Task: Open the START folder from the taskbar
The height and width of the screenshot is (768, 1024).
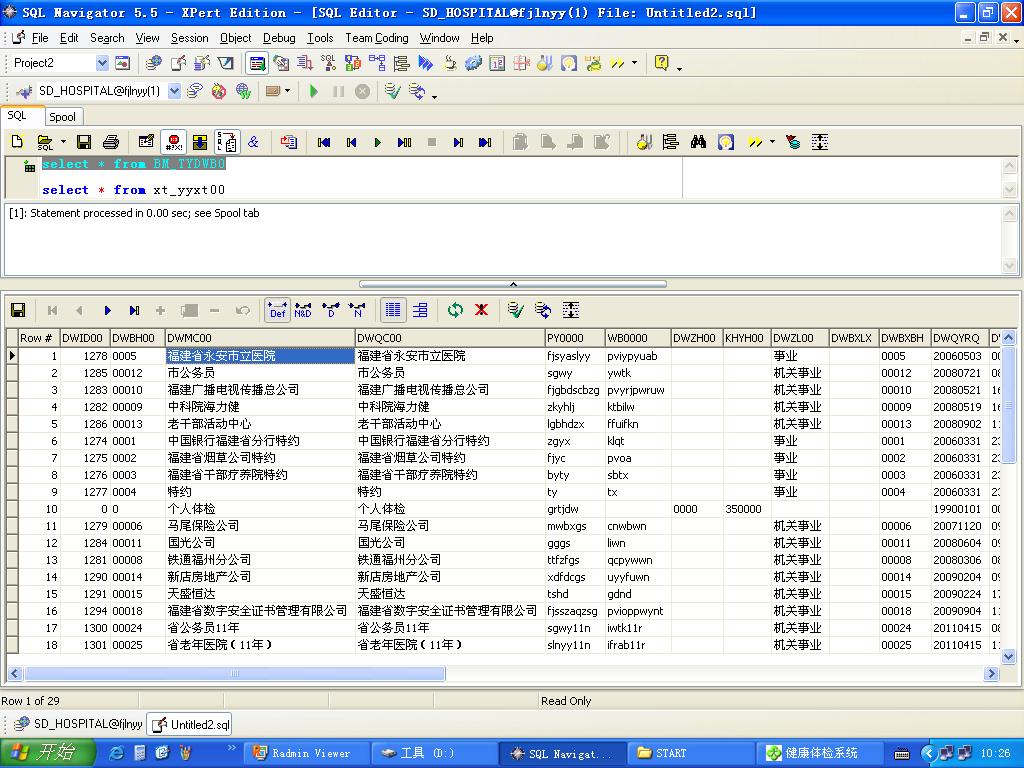Action: [692, 753]
